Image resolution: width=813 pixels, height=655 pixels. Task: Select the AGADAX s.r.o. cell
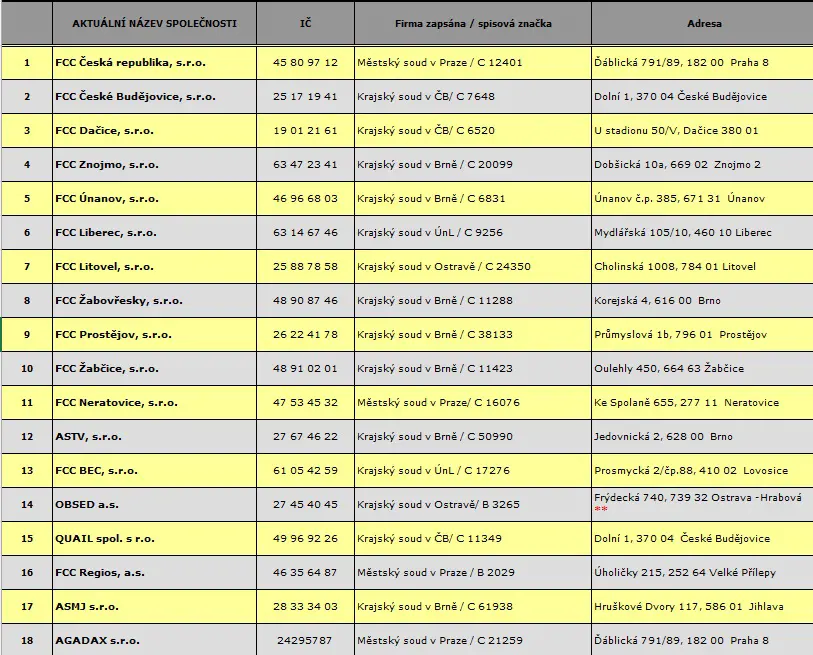[154, 640]
